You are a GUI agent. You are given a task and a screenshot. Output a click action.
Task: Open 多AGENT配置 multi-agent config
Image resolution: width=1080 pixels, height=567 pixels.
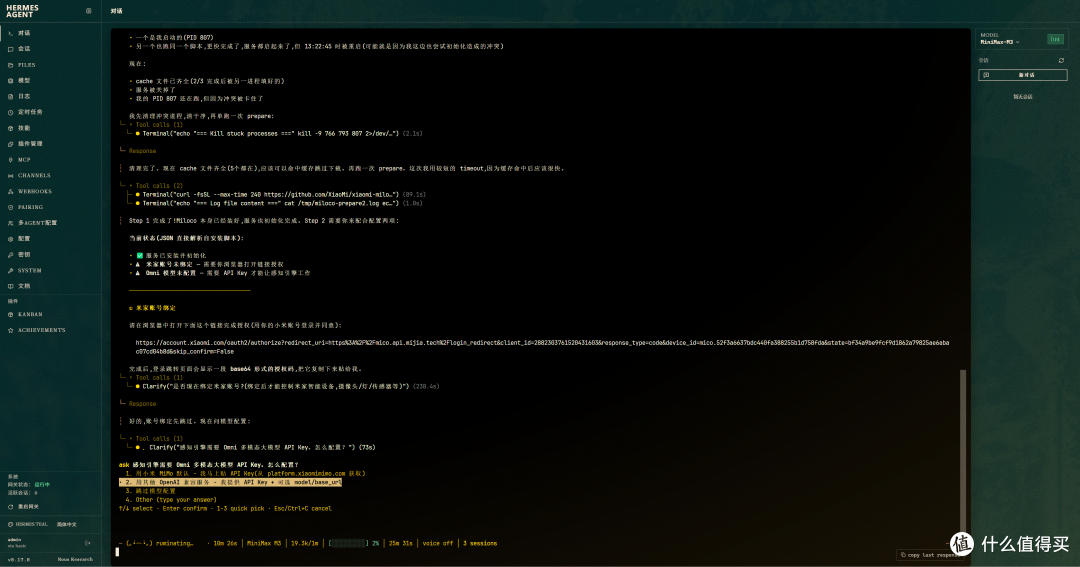pos(50,223)
